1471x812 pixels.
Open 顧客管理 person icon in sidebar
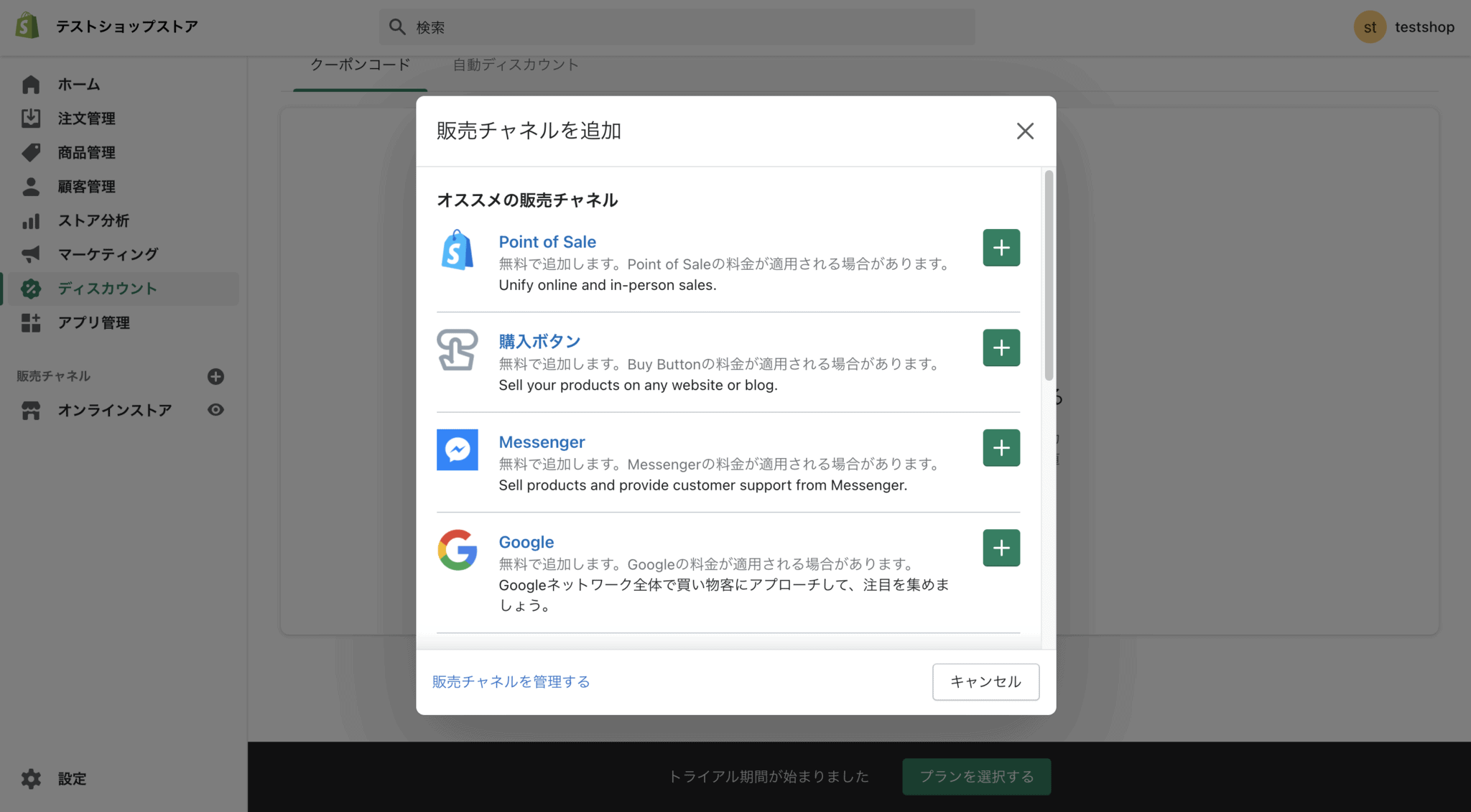[31, 187]
